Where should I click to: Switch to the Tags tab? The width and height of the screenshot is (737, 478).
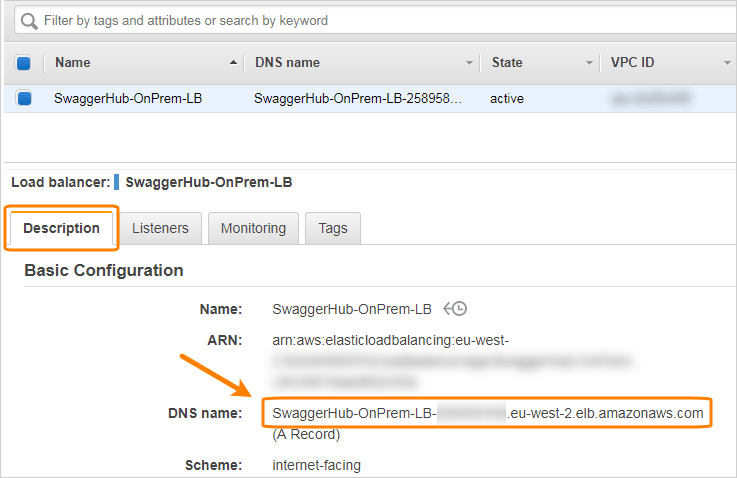333,228
